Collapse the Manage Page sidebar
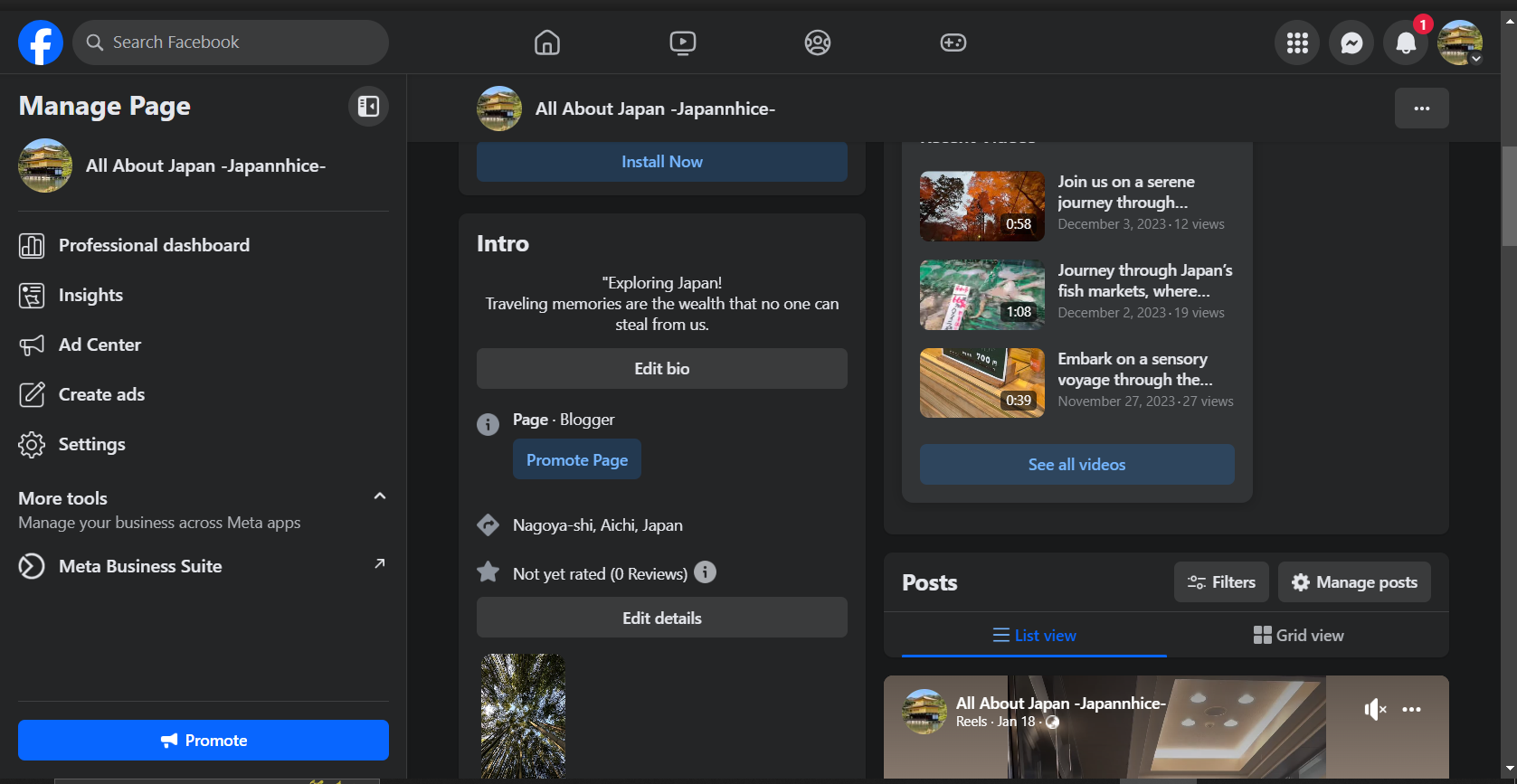1517x784 pixels. click(368, 107)
